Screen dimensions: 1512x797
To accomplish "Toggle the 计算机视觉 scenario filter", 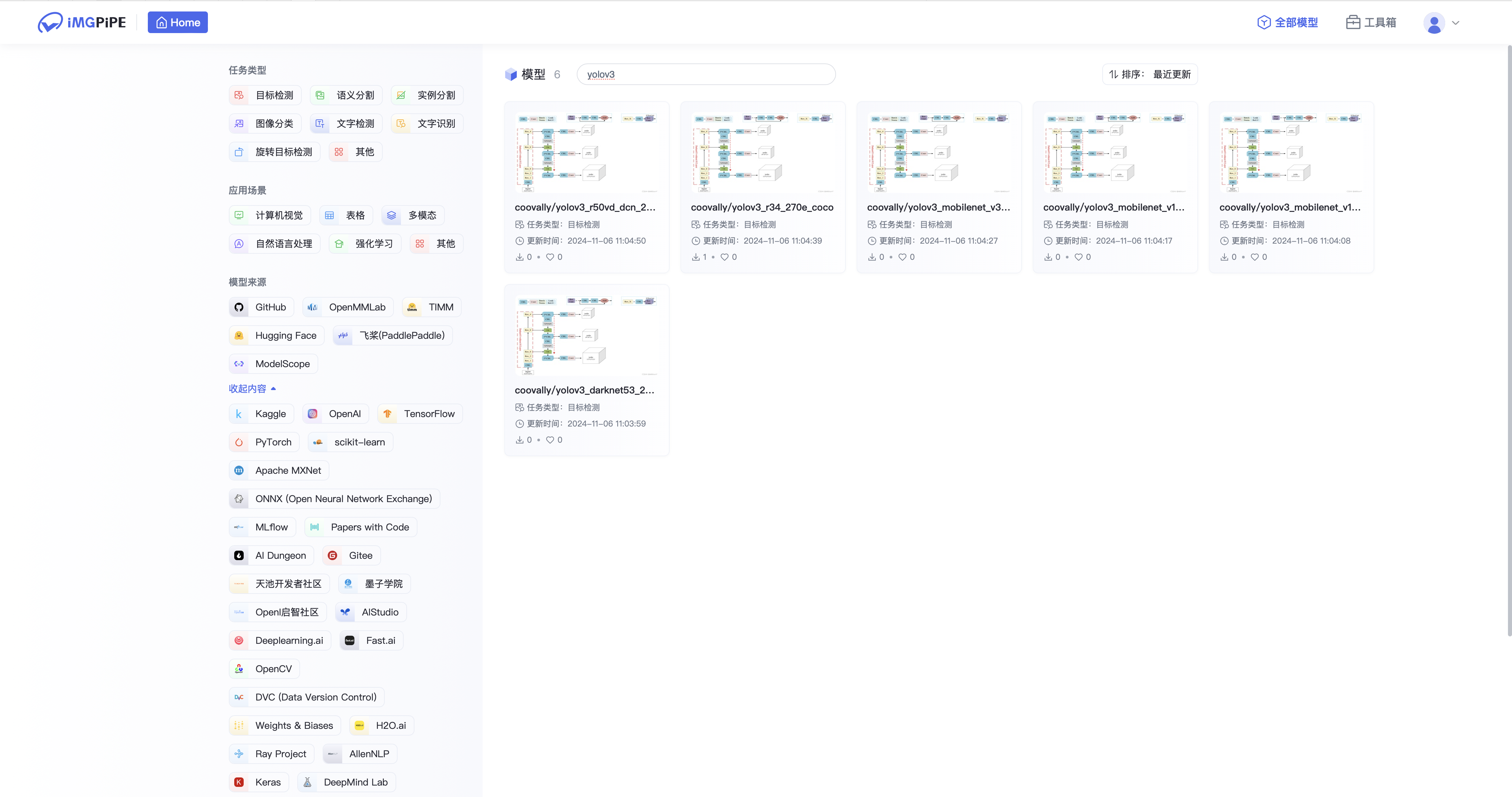I will pyautogui.click(x=269, y=215).
